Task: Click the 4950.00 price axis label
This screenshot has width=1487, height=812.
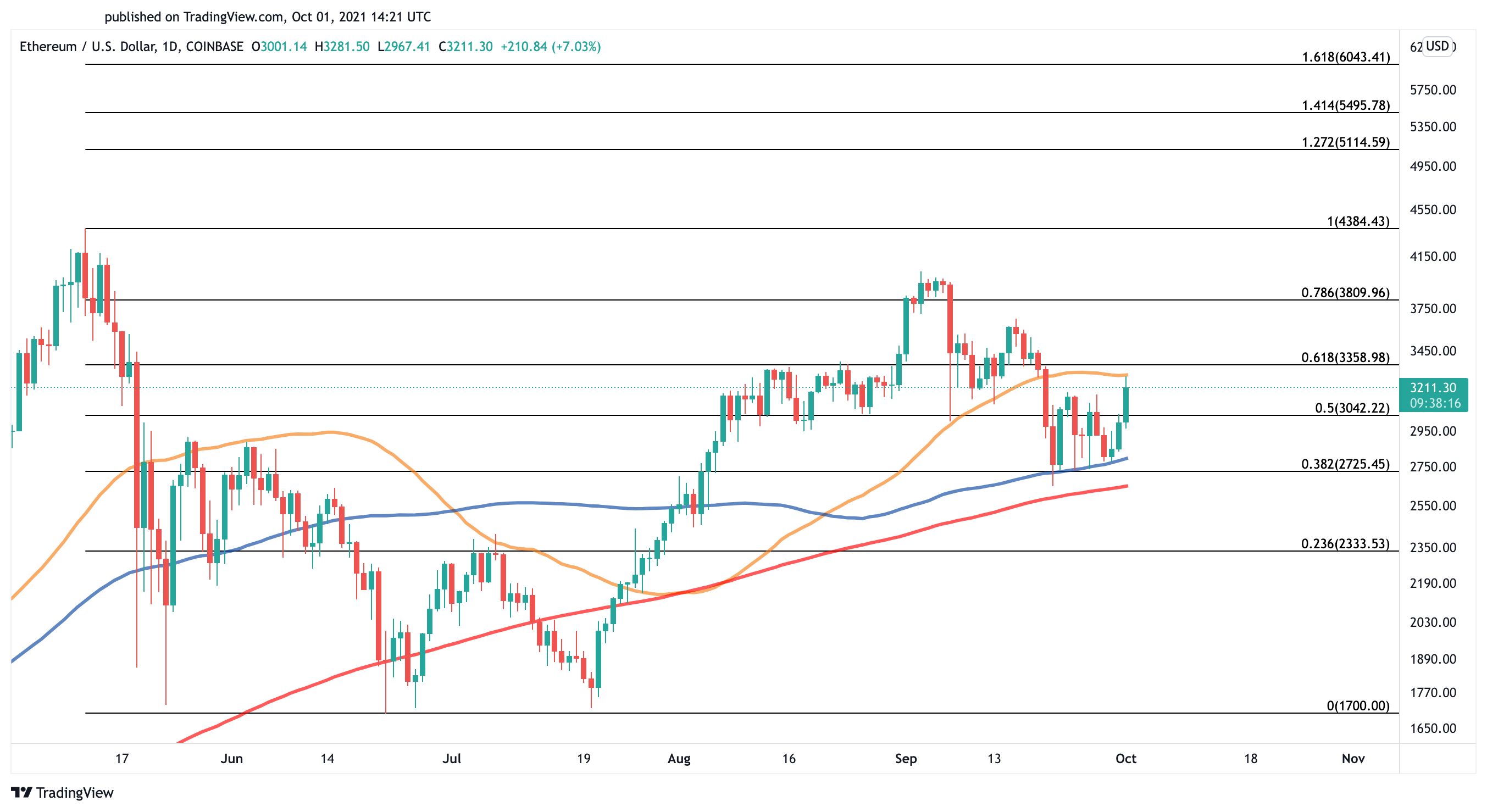Action: [x=1433, y=166]
